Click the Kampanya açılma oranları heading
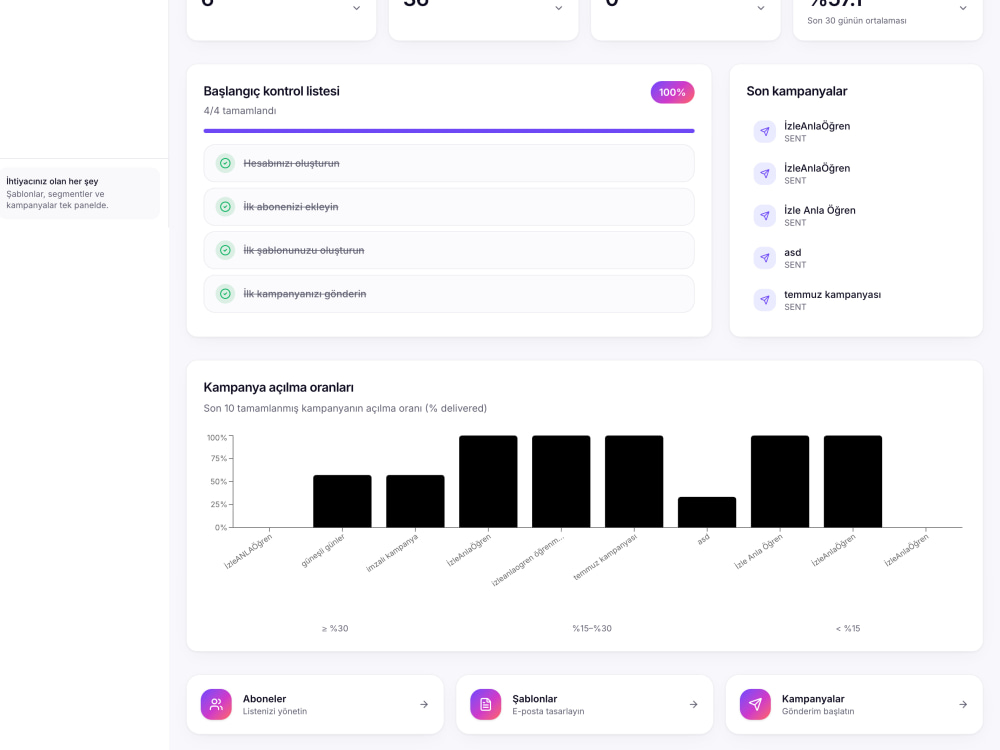Image resolution: width=1000 pixels, height=750 pixels. coord(279,388)
